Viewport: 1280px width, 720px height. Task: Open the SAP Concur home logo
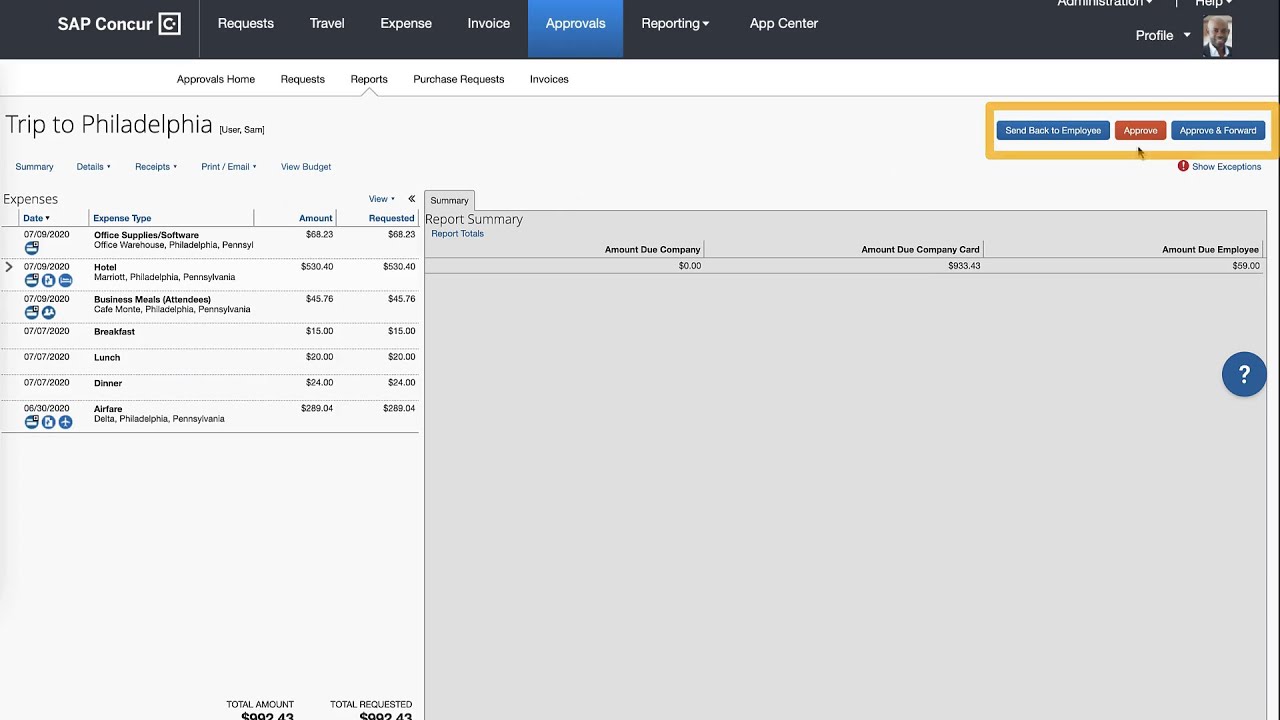119,24
